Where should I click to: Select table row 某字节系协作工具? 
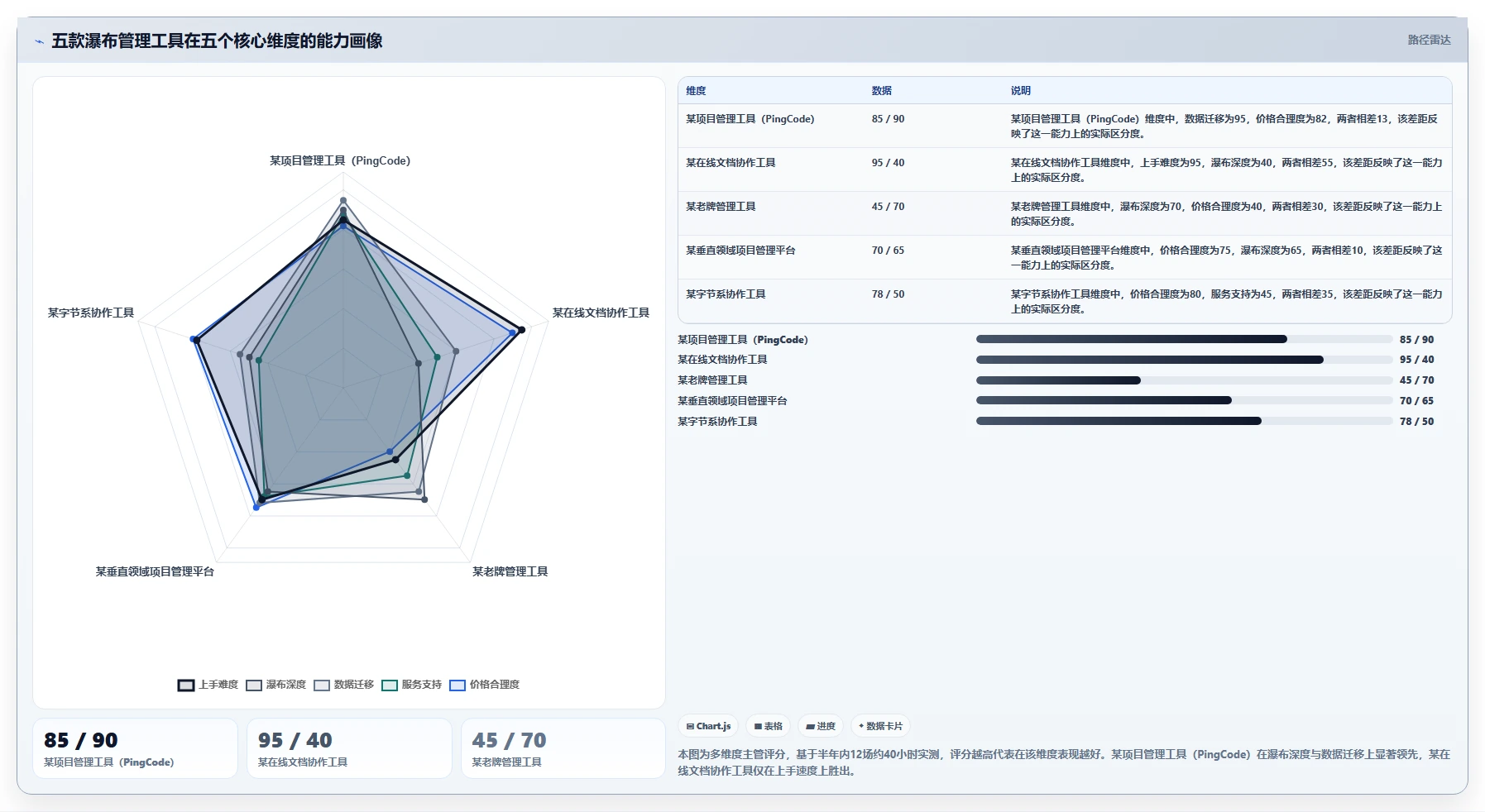tap(1065, 301)
